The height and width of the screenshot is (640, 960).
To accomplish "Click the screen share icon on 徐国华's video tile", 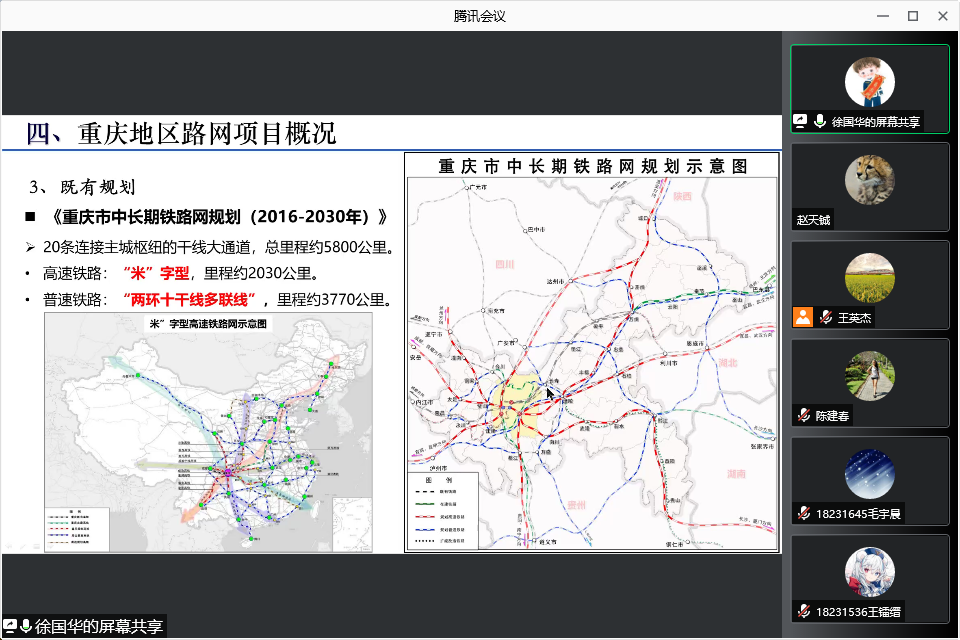I will (x=800, y=120).
